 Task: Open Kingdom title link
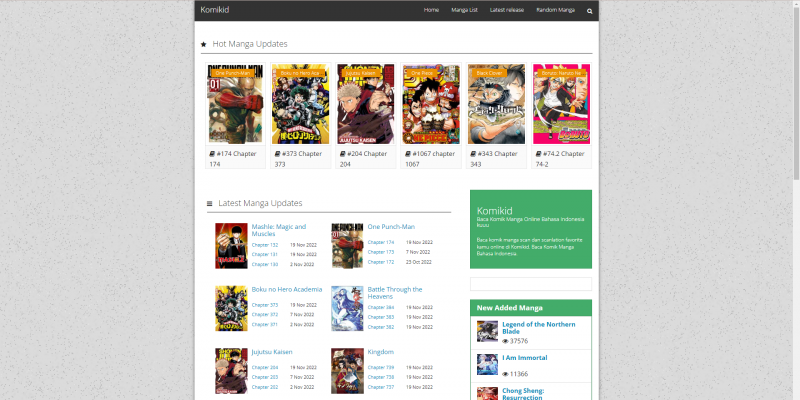[x=381, y=352]
